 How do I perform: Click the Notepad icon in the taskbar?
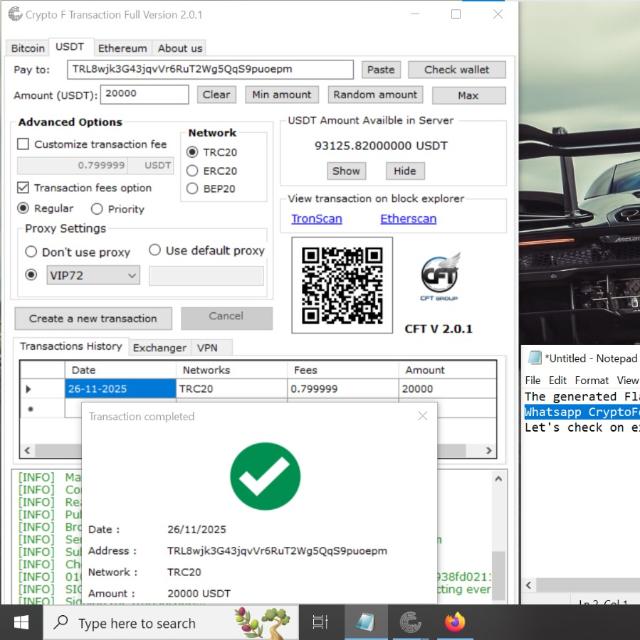pos(365,622)
